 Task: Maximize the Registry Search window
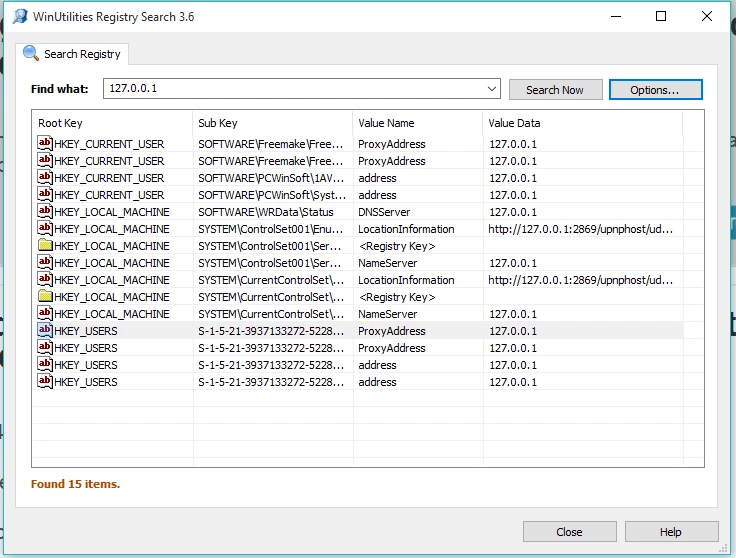point(661,16)
